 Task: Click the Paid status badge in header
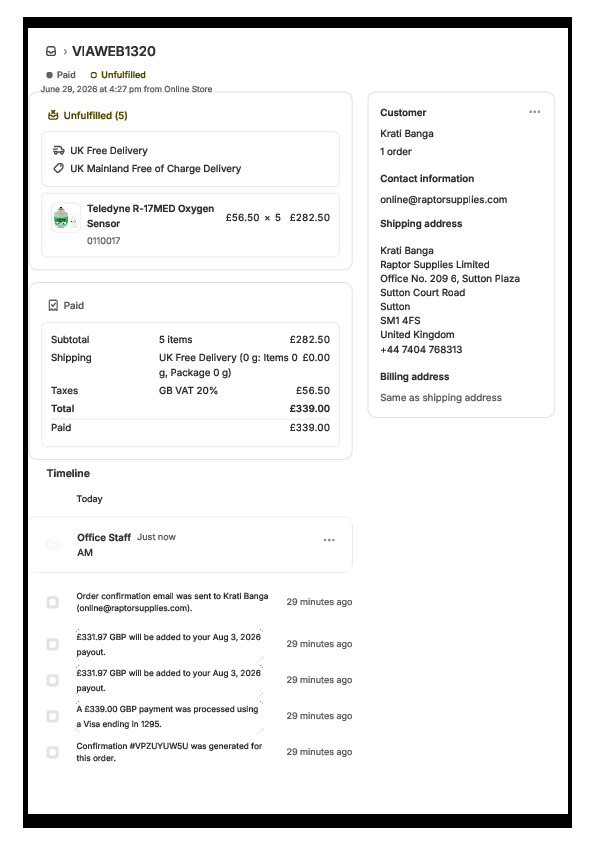61,75
